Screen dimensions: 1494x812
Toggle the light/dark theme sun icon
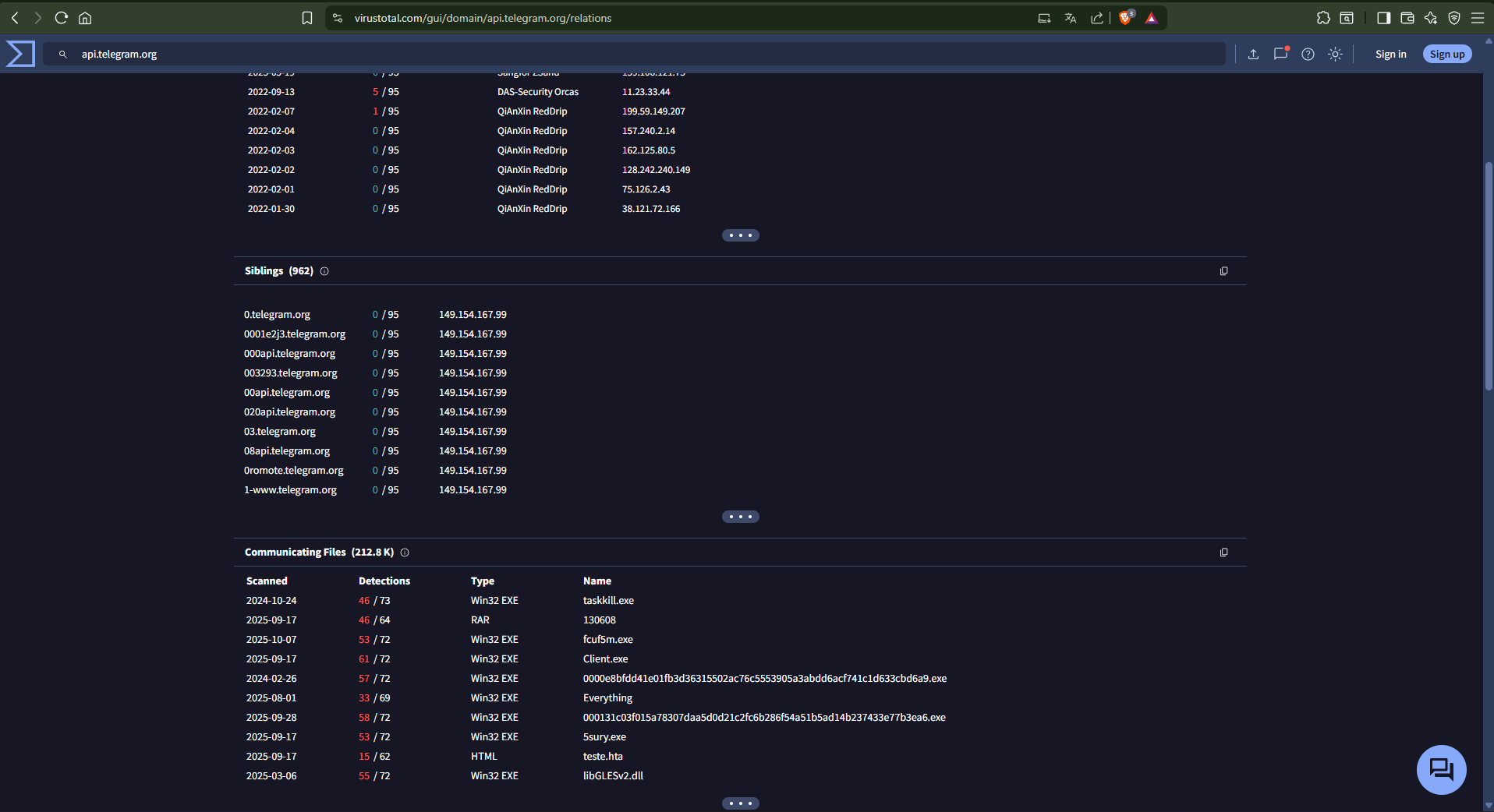point(1335,54)
